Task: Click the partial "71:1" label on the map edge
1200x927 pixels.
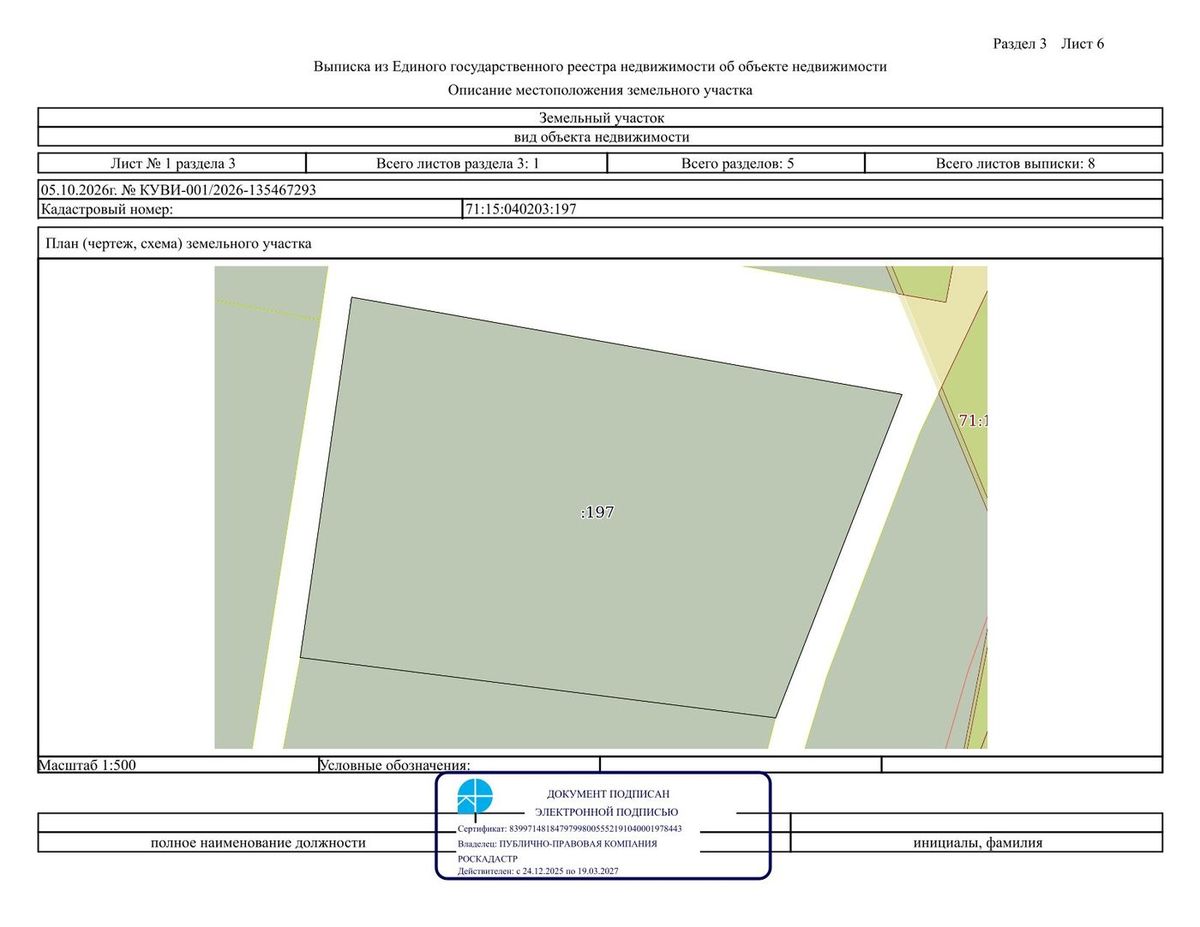Action: (973, 421)
